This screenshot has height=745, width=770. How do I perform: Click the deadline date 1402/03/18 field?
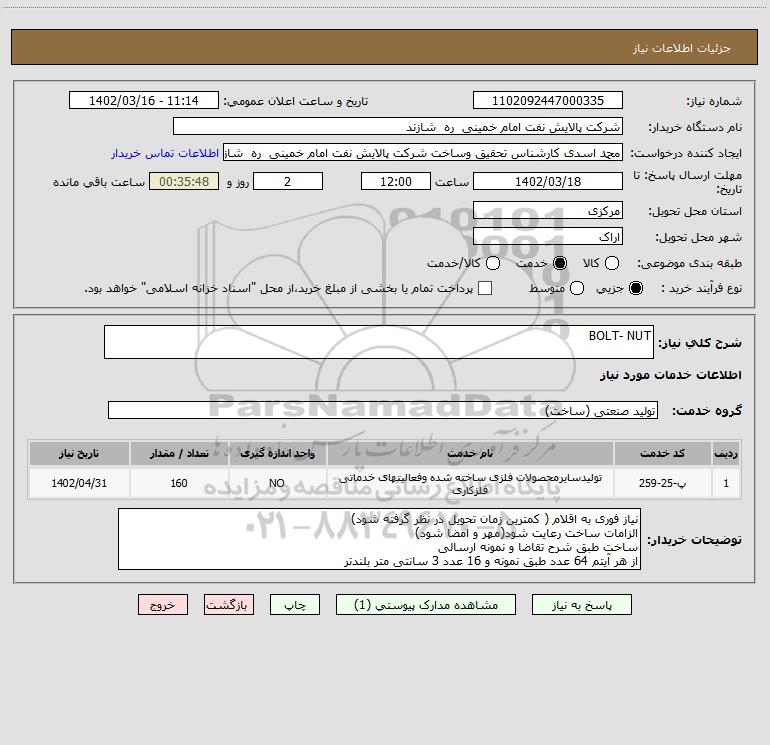click(x=548, y=181)
